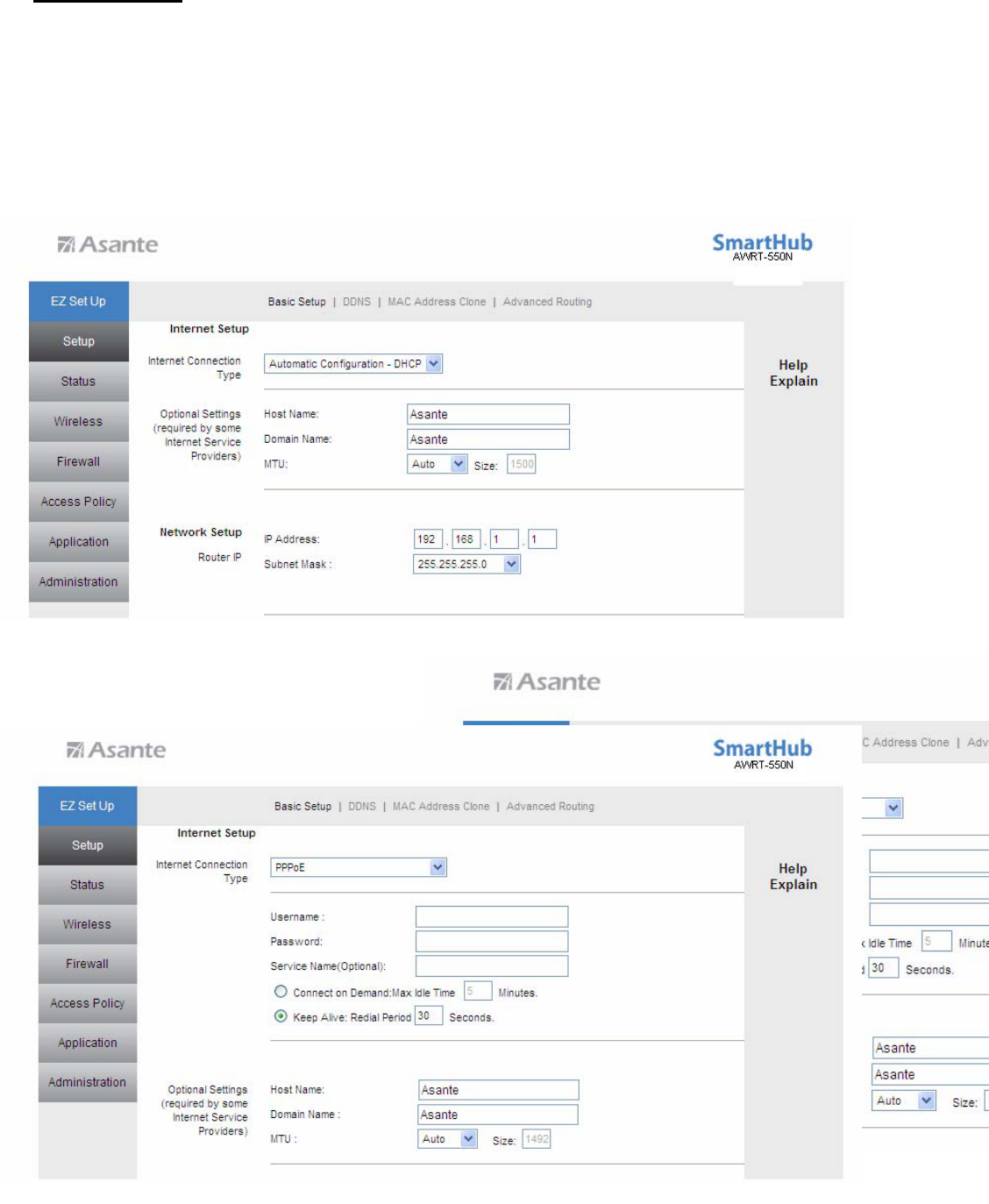Open Administration in the DHCP screen sidebar
The width and height of the screenshot is (989, 1204).
tap(79, 581)
